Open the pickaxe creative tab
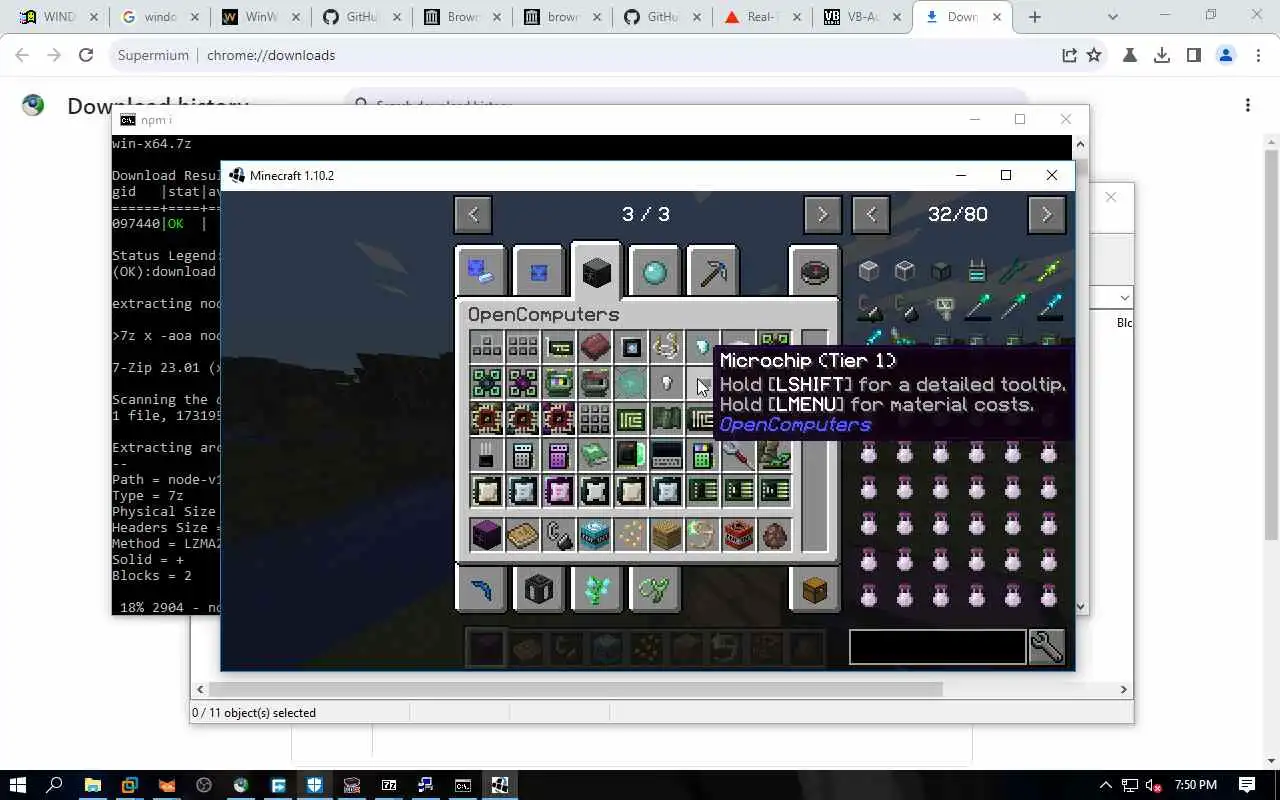Screen dimensions: 1280x800 tap(713, 272)
